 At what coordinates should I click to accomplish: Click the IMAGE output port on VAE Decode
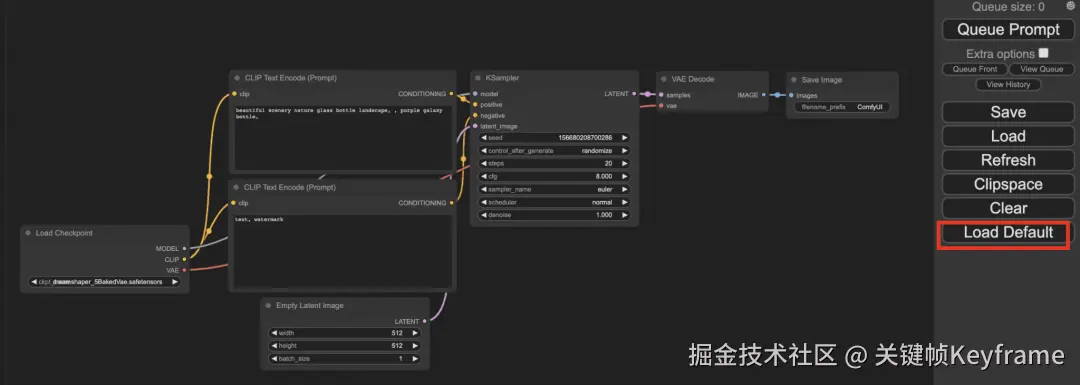click(x=765, y=95)
